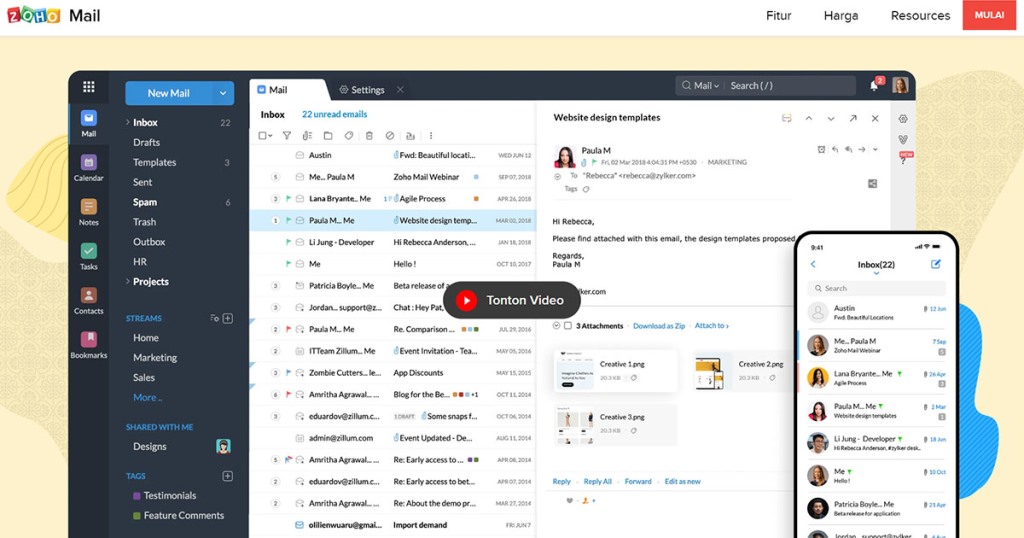Select the green Feature Comments tag swatch

136,516
